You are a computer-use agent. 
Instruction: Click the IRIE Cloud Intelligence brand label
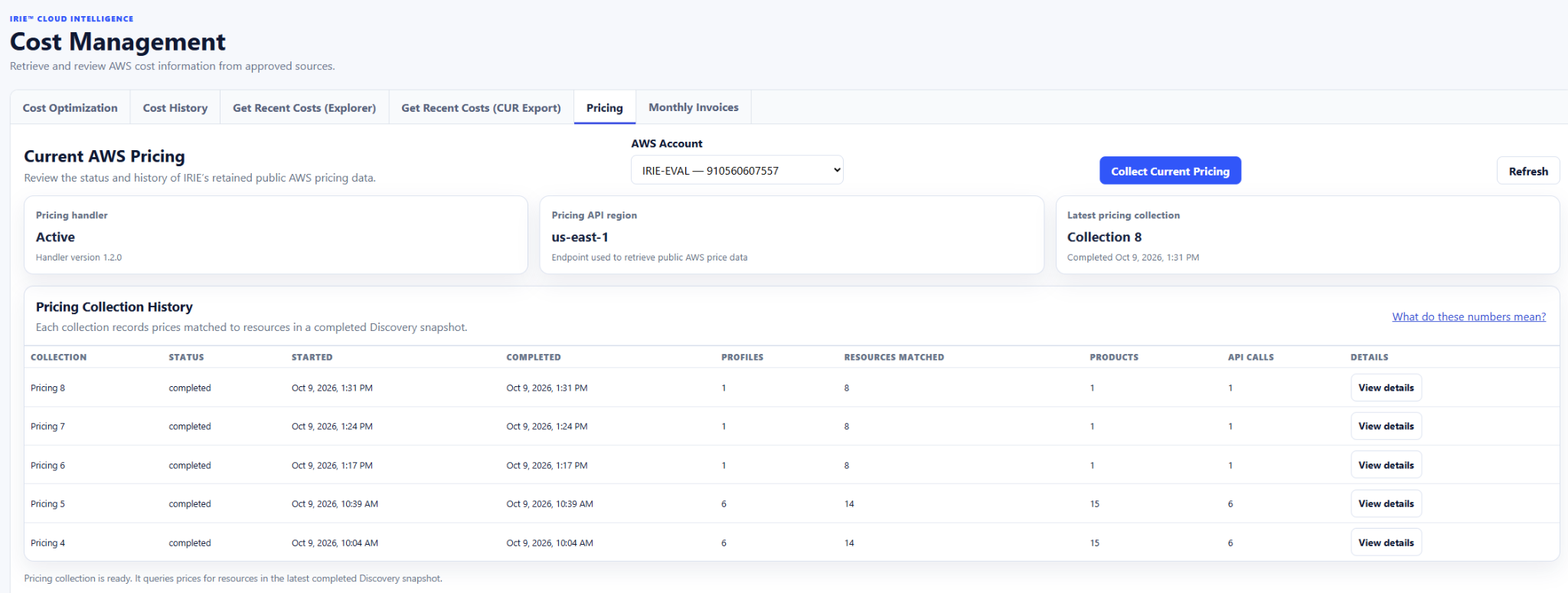(x=72, y=18)
